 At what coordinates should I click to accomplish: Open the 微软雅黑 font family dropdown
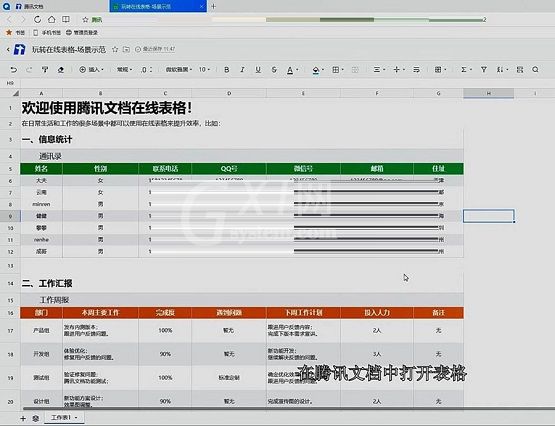pos(179,70)
